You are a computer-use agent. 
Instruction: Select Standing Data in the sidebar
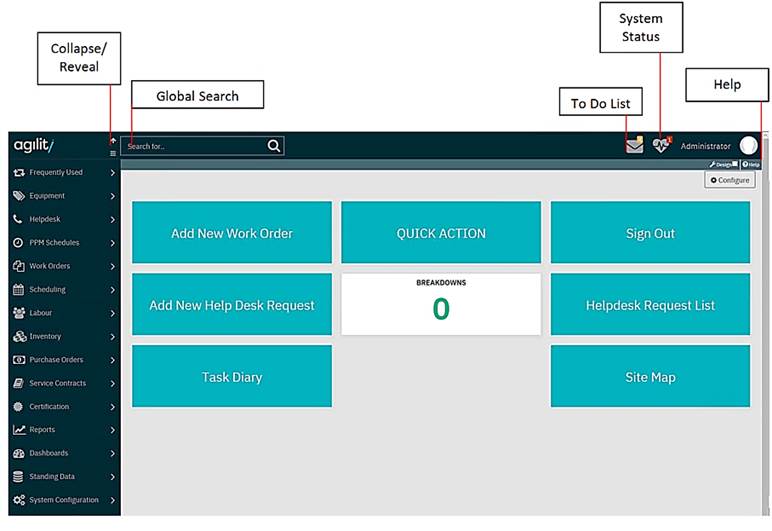pos(51,477)
